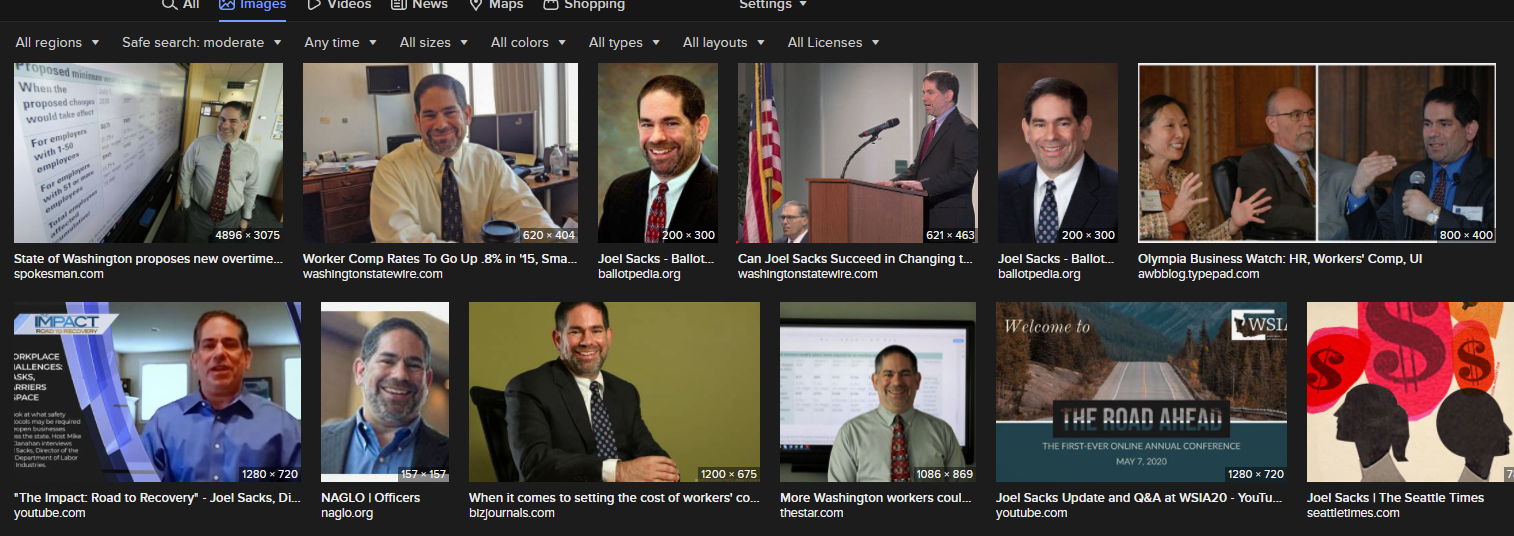
Task: Open Ballotpedia portrait with navy dotted tie
Action: 1058,153
